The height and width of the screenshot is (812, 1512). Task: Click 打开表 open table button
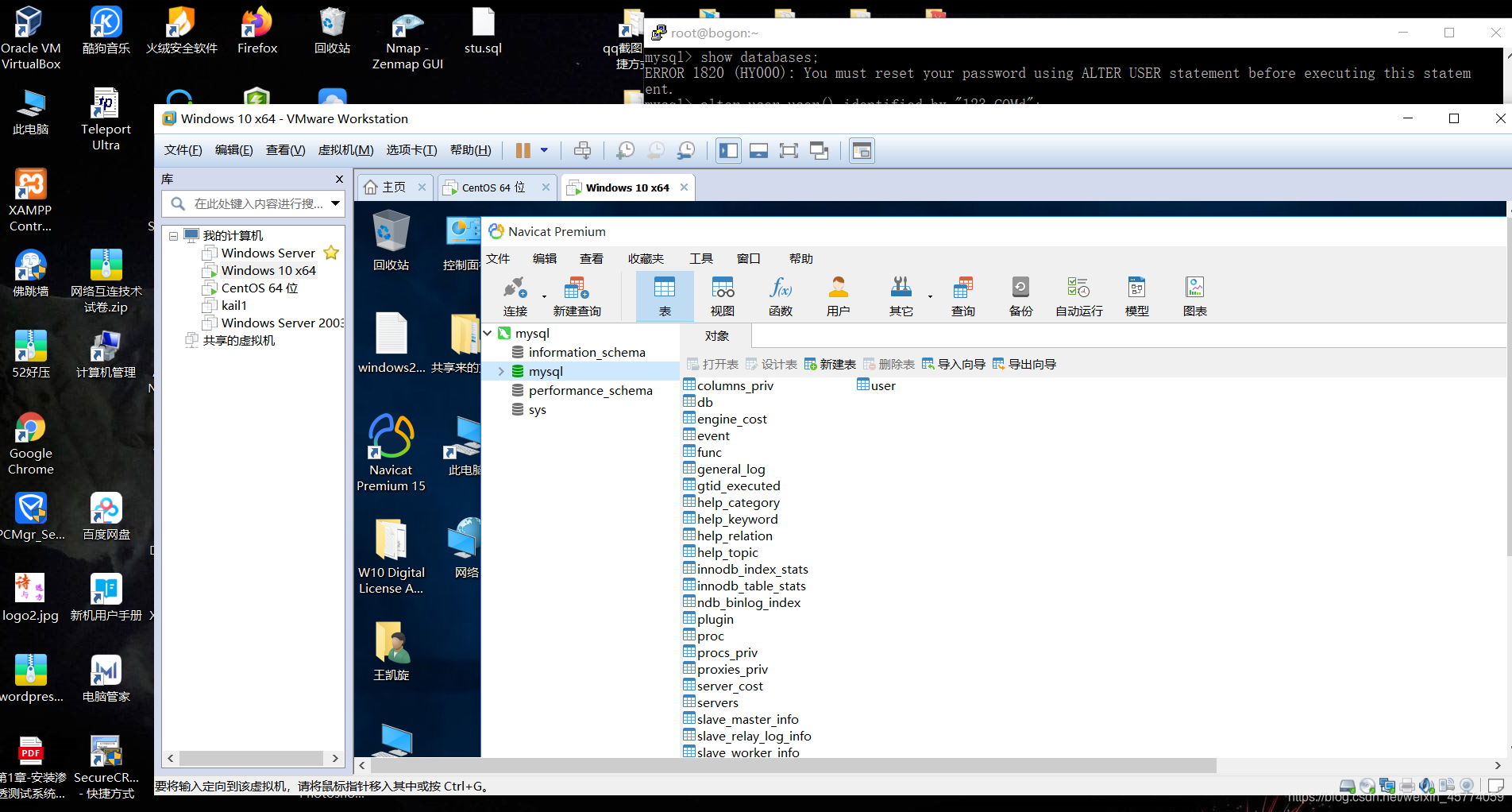point(712,364)
